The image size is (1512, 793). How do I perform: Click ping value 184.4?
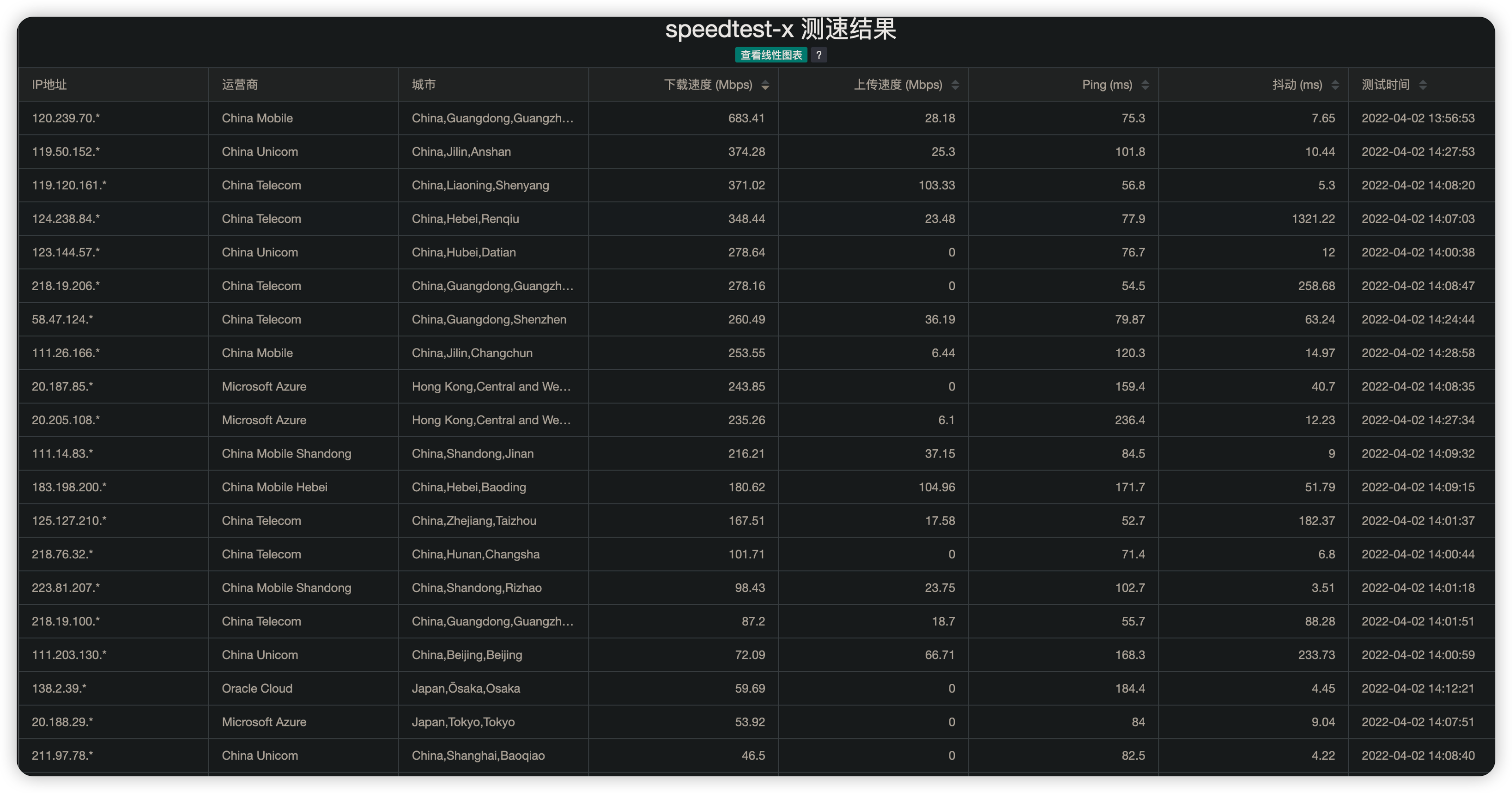tap(1130, 688)
